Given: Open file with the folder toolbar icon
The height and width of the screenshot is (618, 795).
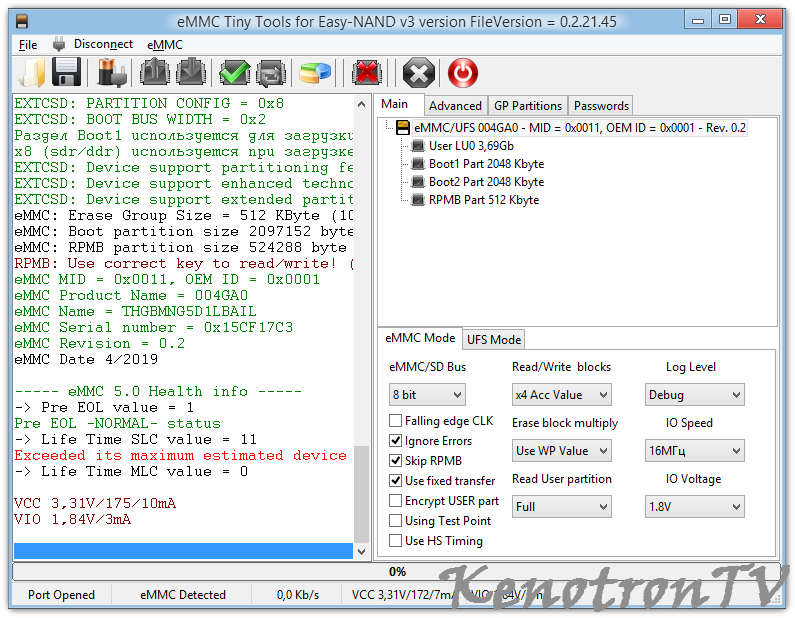Looking at the screenshot, I should tap(32, 72).
